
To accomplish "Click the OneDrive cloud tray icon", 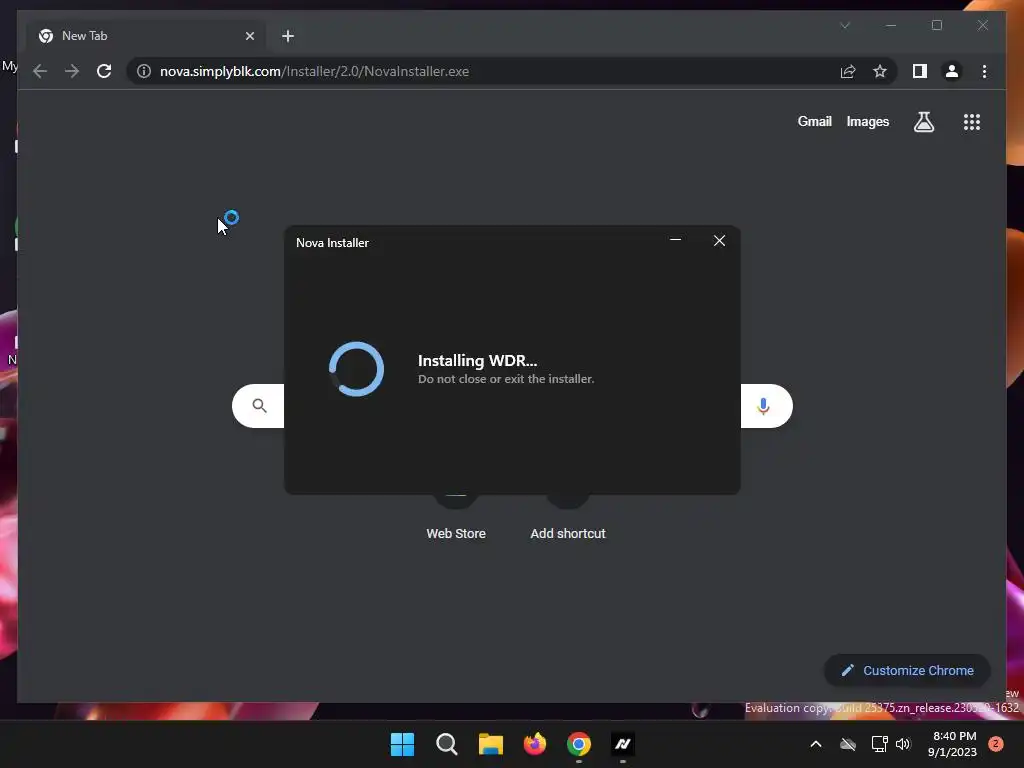I will pos(848,744).
